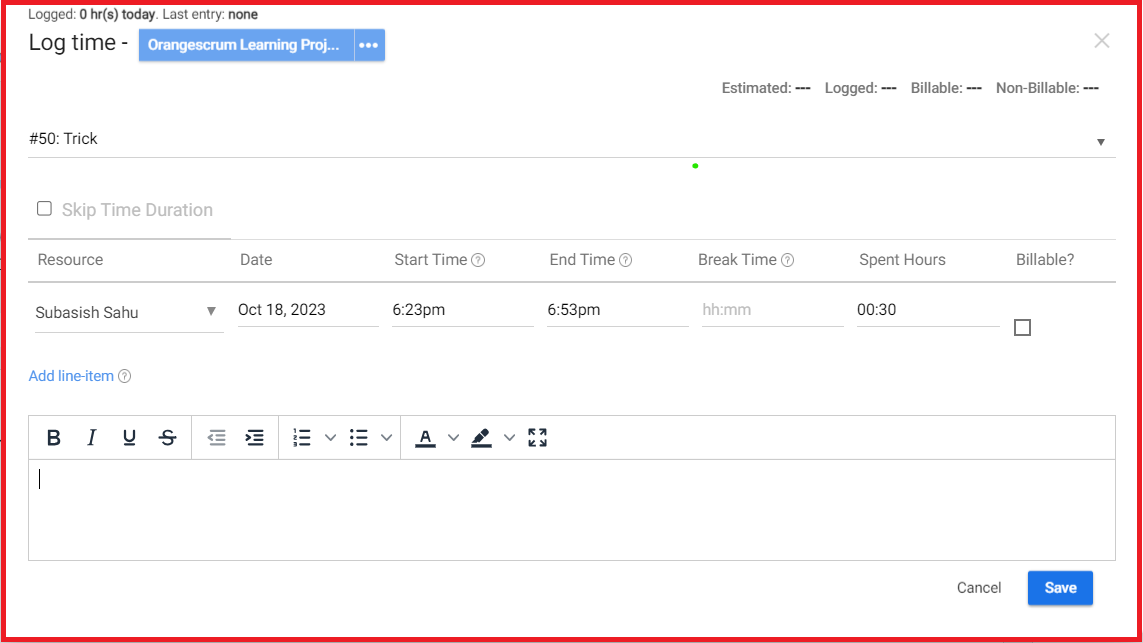Image resolution: width=1143 pixels, height=643 pixels.
Task: Click the Break Time help icon
Action: [x=787, y=260]
